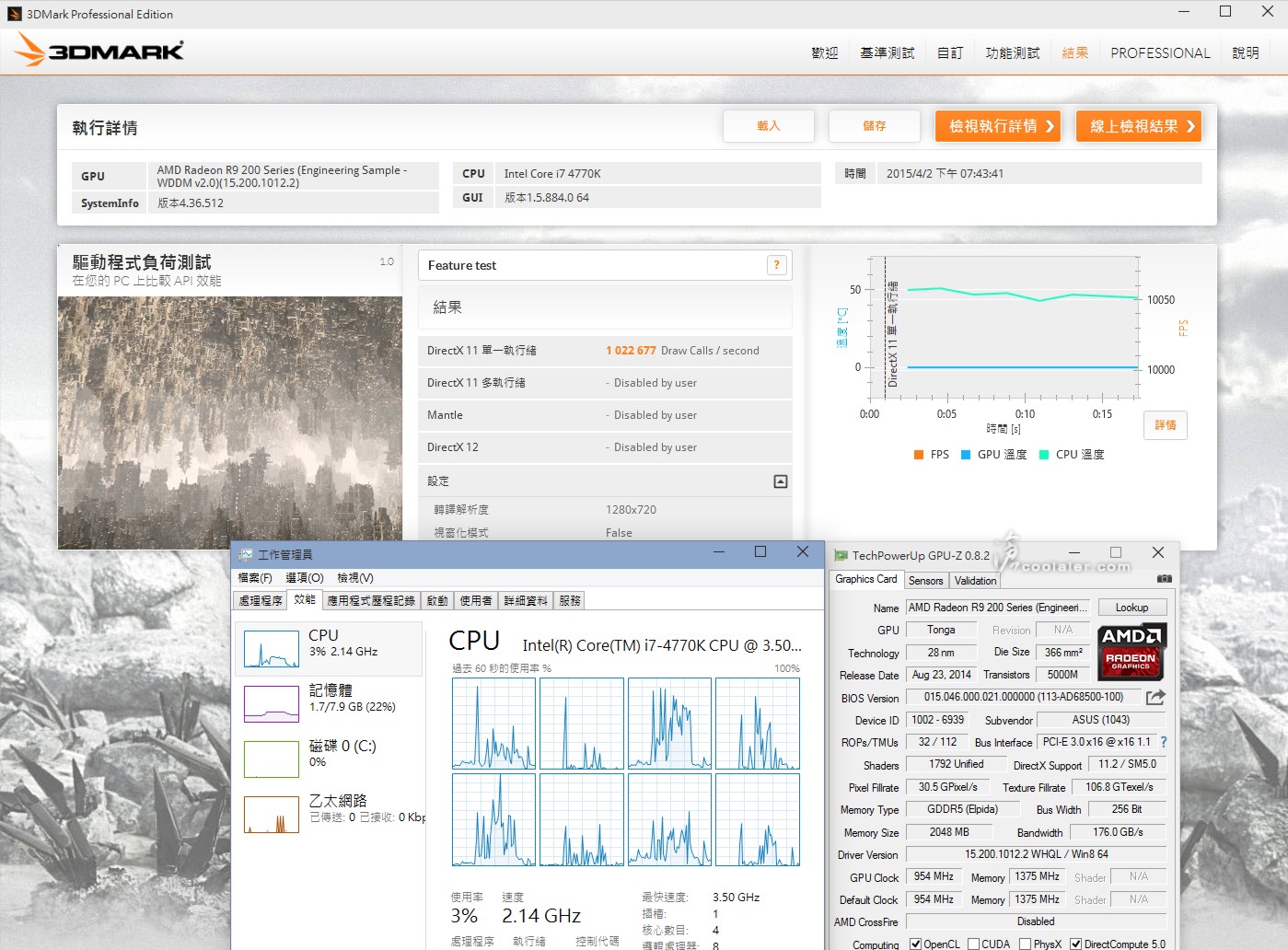Click the 驅動程式負荷測試 preview image

coord(230,423)
